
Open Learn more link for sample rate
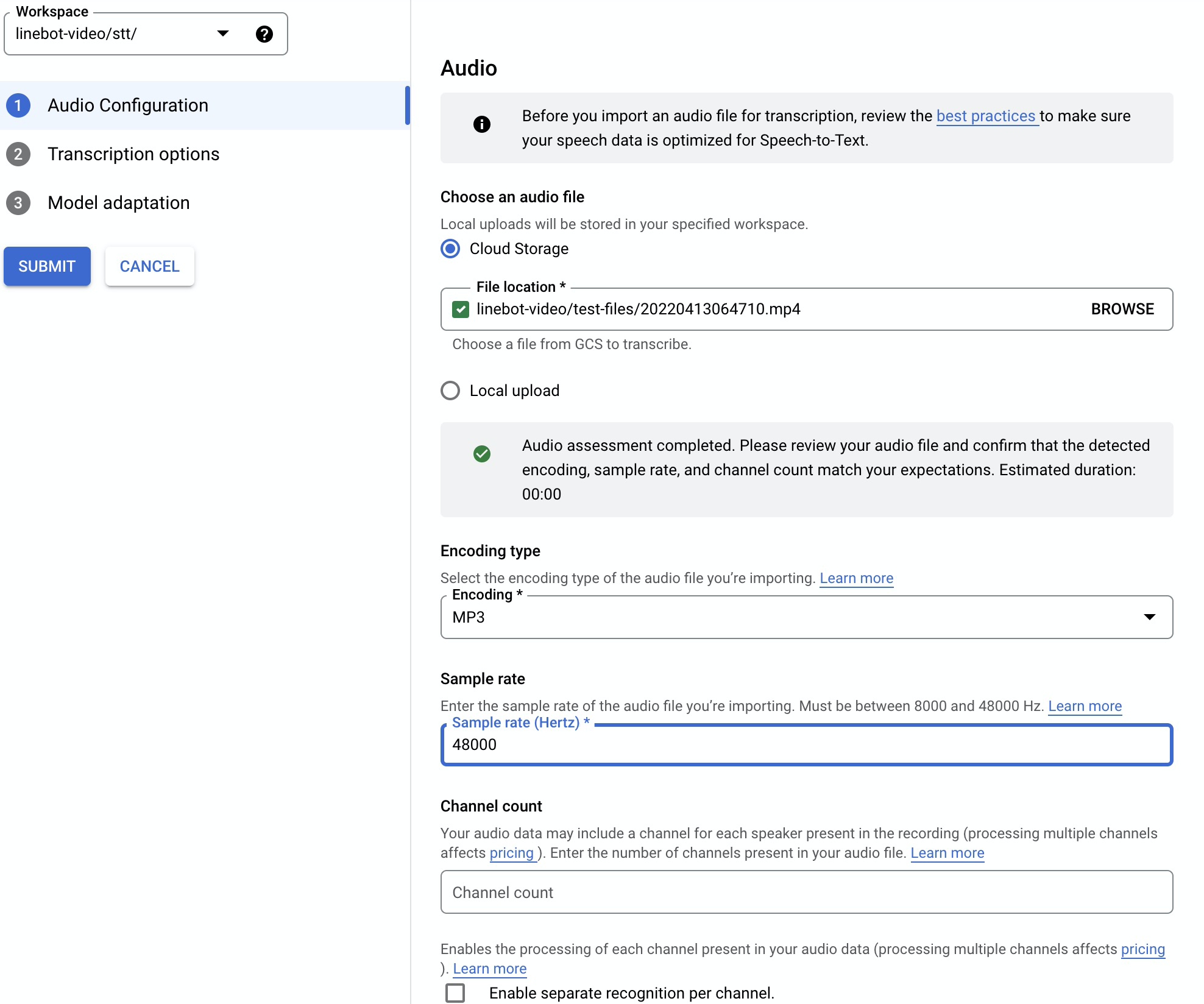coord(1085,706)
